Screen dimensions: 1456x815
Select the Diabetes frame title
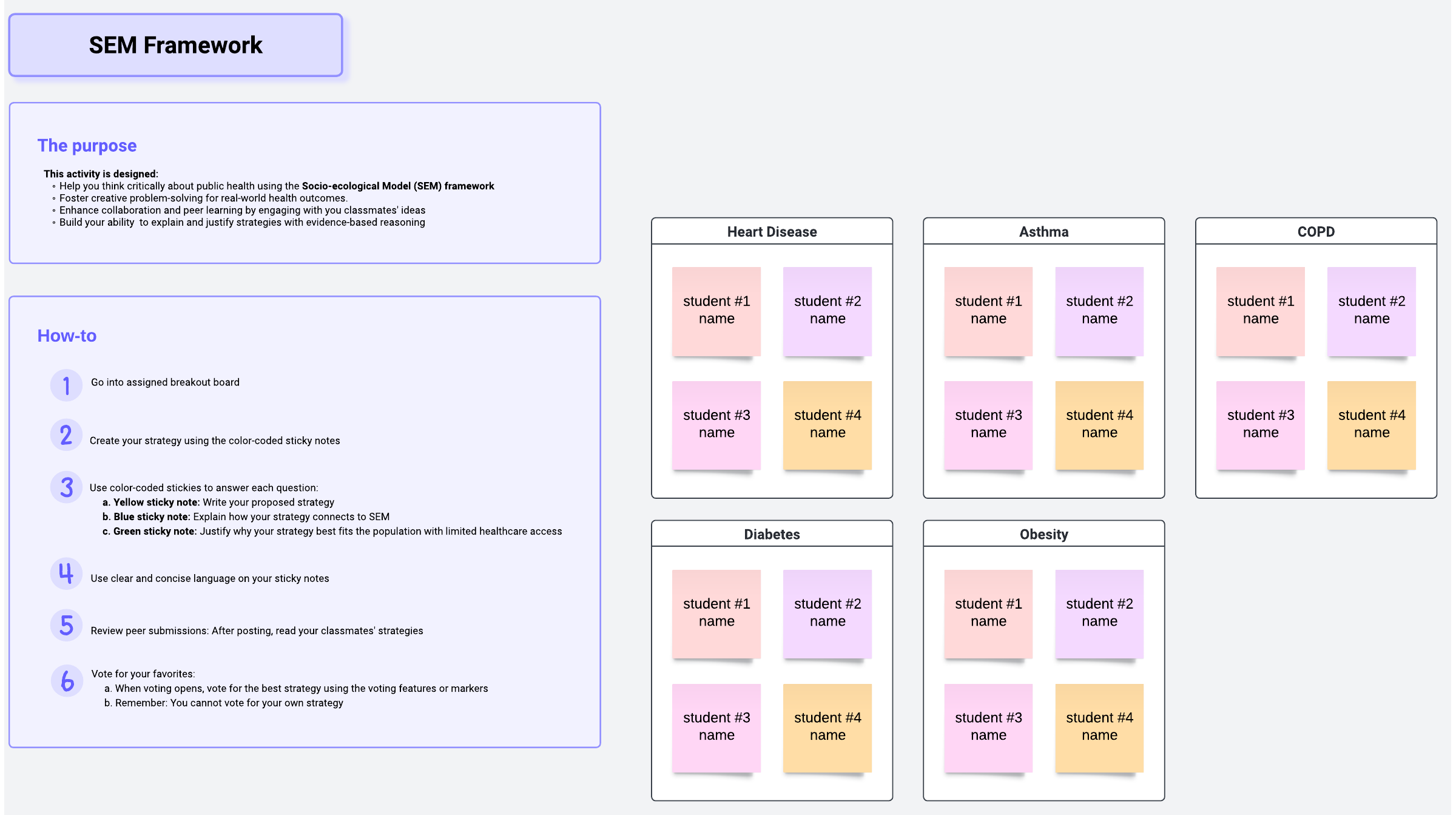point(772,535)
